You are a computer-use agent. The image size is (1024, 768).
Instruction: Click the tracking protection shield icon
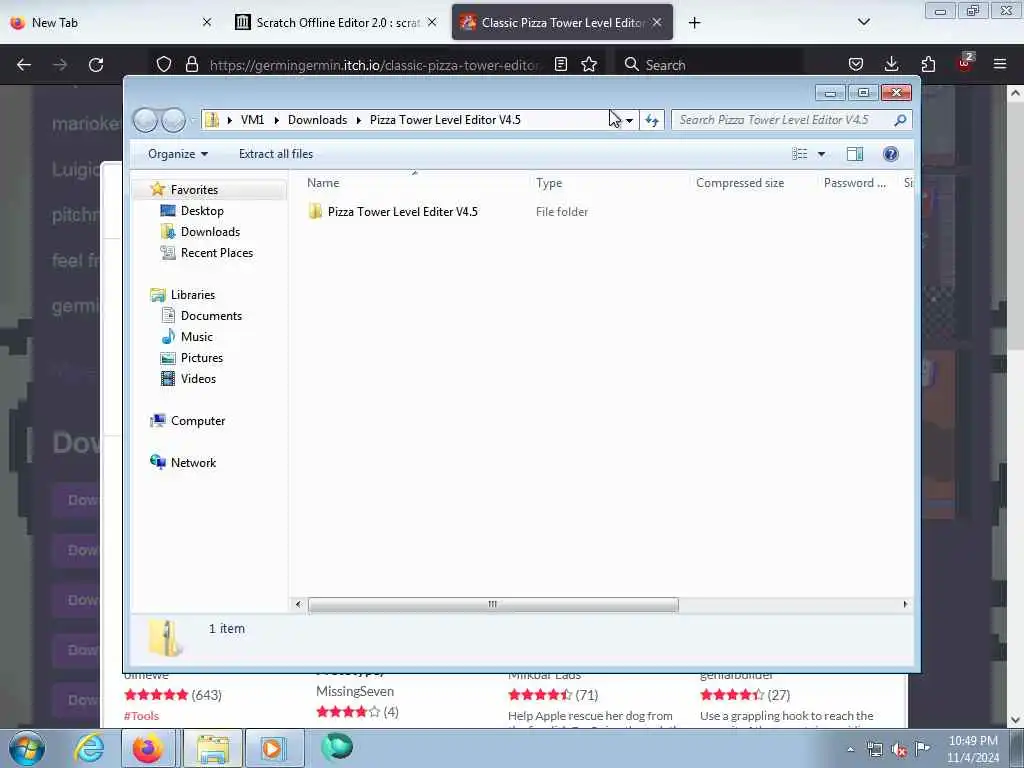coord(164,65)
